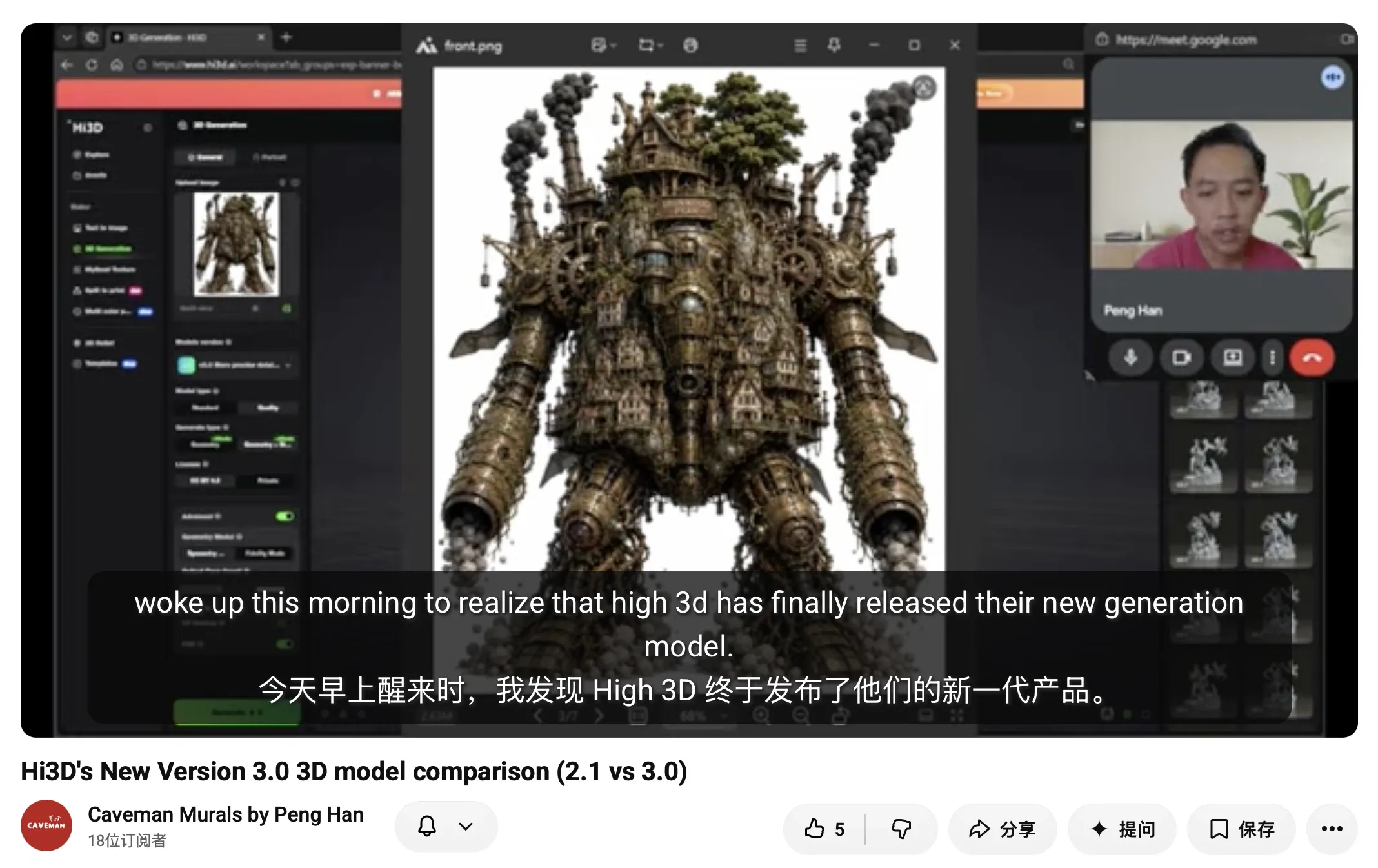Viewport: 1378px width, 868px height.
Task: Expand the notification preferences chevron
Action: click(x=466, y=826)
